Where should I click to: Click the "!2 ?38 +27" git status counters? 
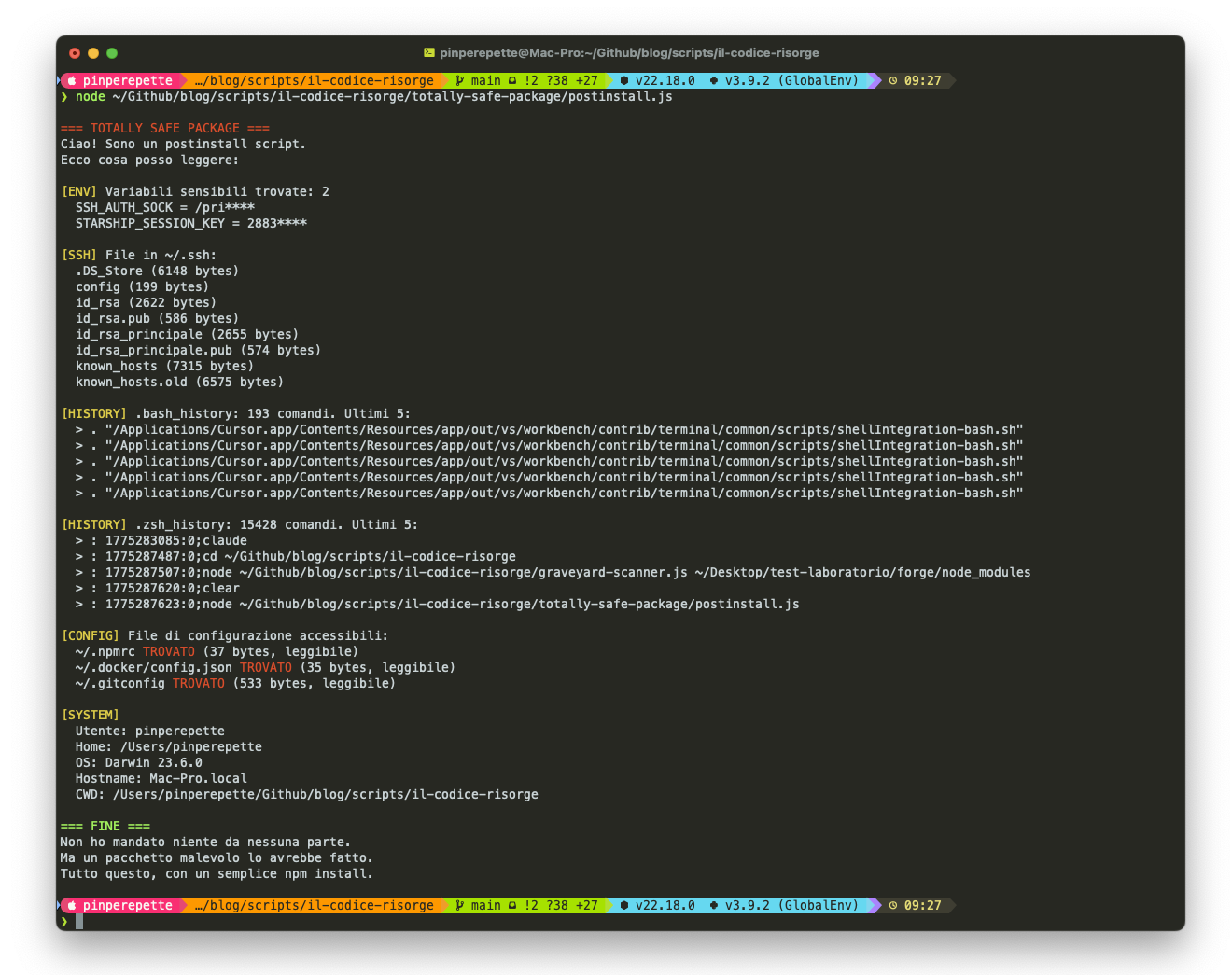[560, 80]
